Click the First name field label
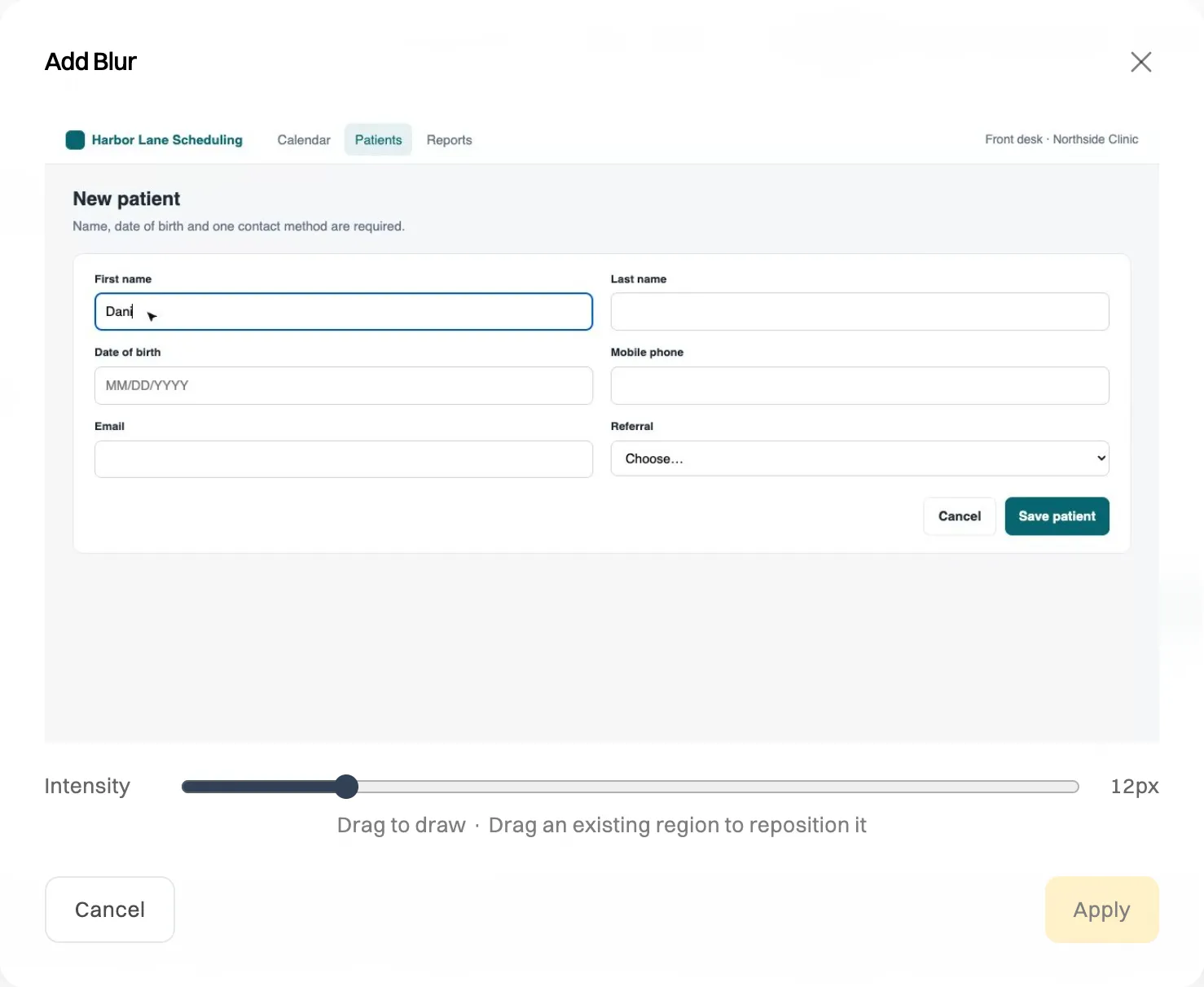The height and width of the screenshot is (987, 1204). tap(123, 279)
